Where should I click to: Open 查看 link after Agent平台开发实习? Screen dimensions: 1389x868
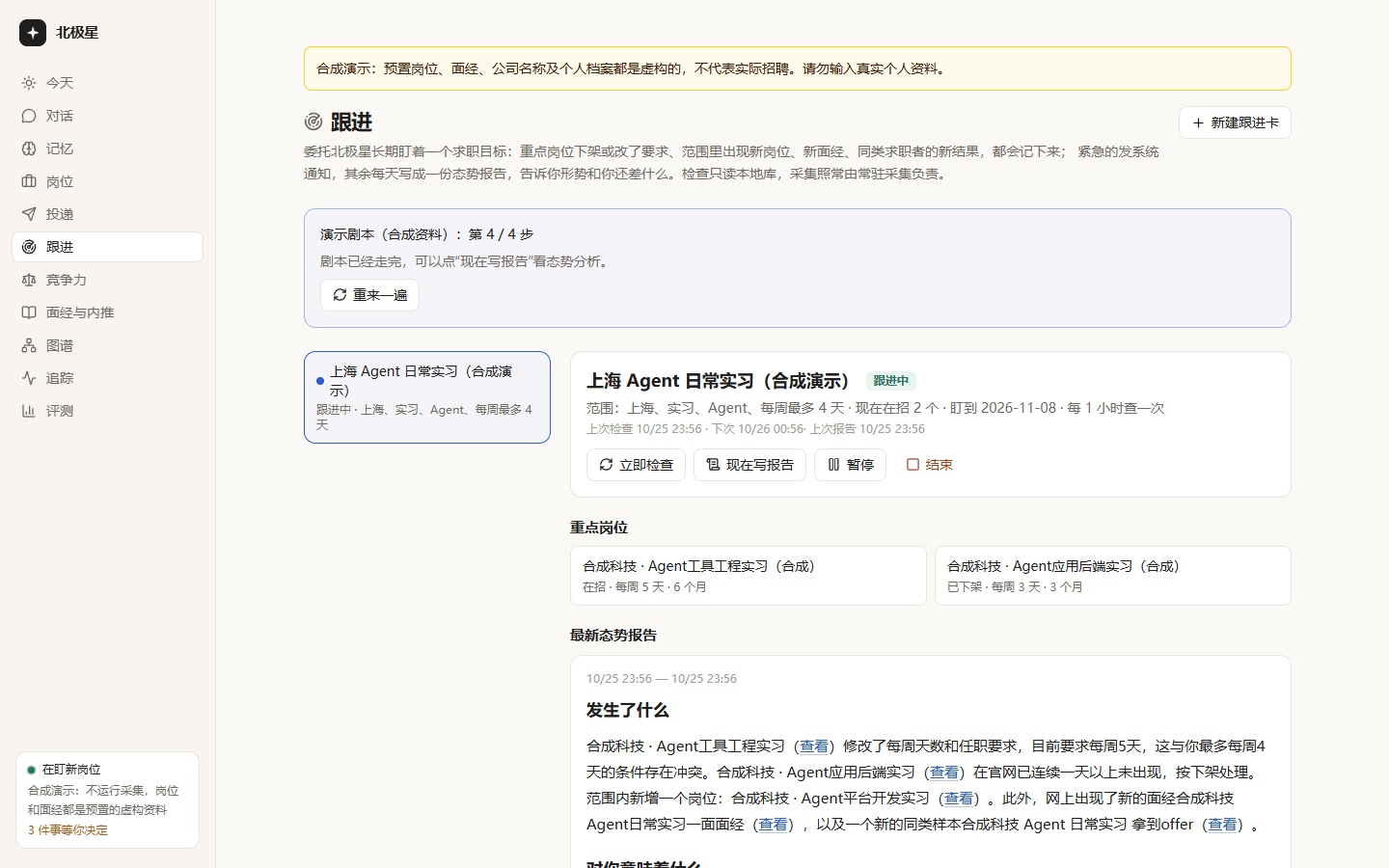tap(959, 799)
